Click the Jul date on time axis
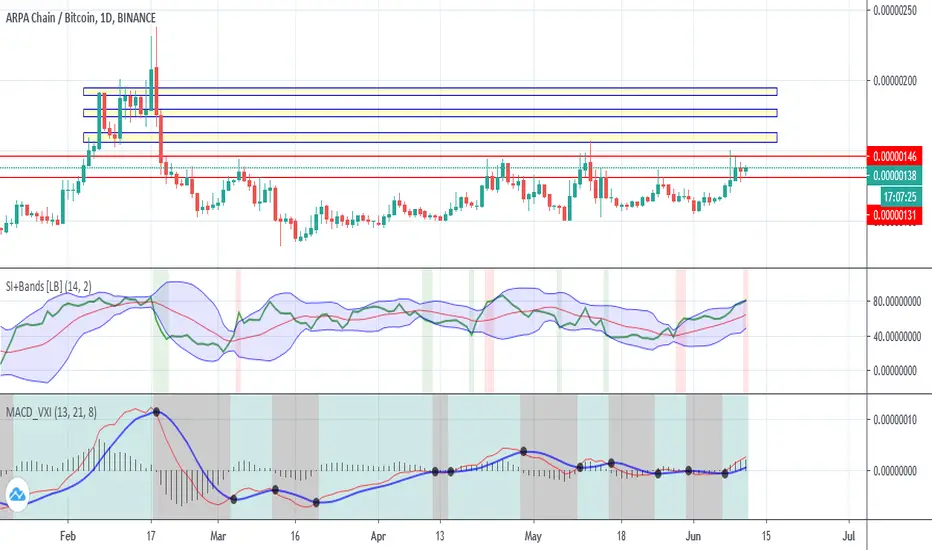 (x=849, y=536)
